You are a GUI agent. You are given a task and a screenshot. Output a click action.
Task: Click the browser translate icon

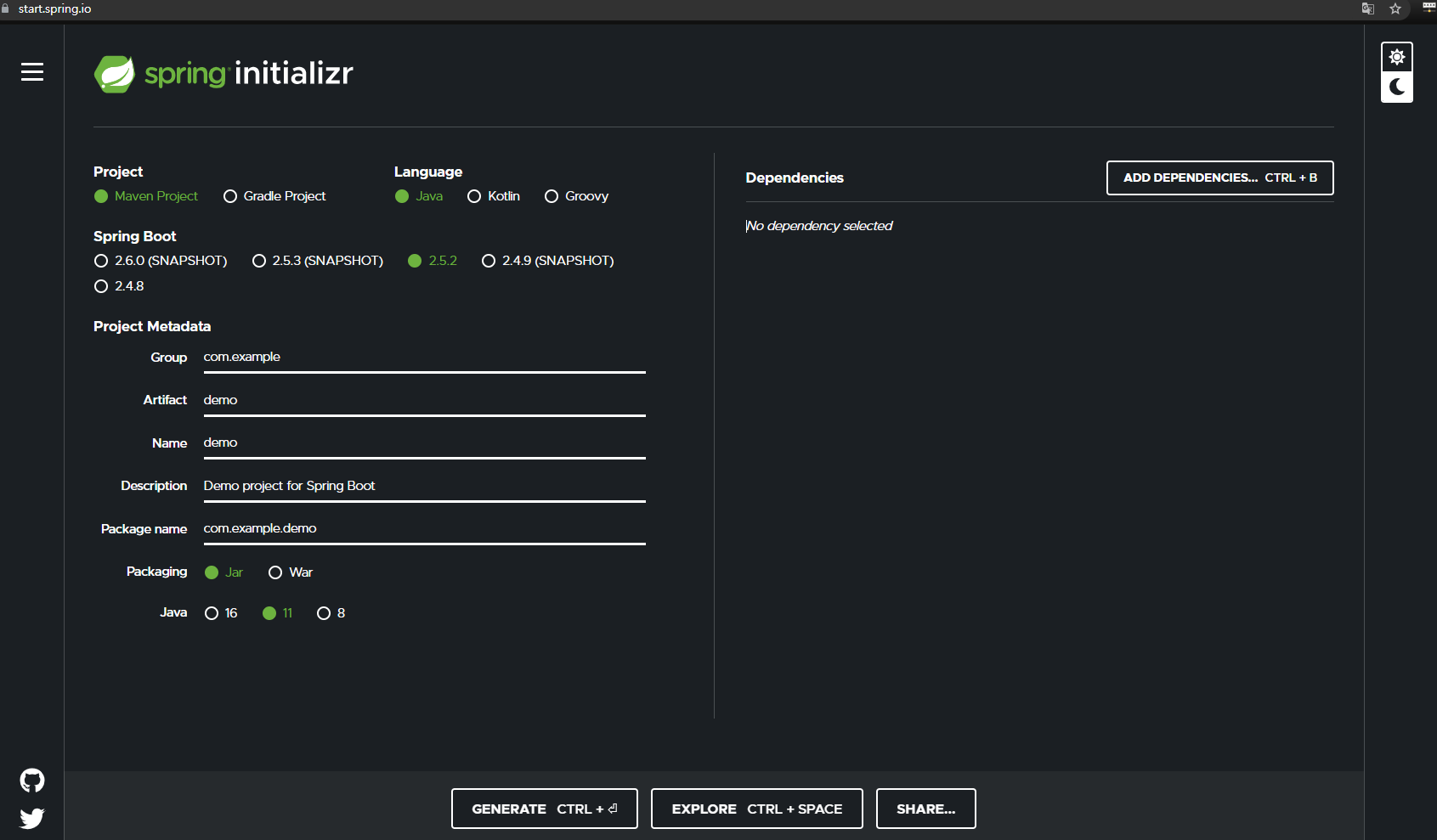(x=1368, y=8)
